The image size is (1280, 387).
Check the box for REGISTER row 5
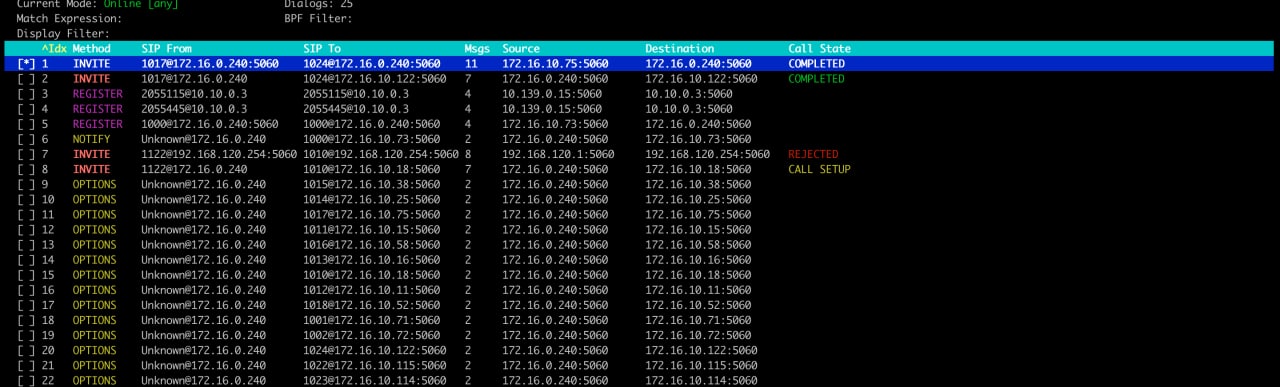[x=27, y=124]
